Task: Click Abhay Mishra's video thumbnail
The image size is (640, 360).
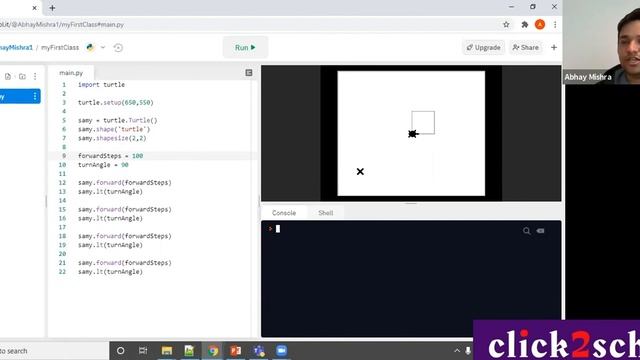Action: click(601, 42)
